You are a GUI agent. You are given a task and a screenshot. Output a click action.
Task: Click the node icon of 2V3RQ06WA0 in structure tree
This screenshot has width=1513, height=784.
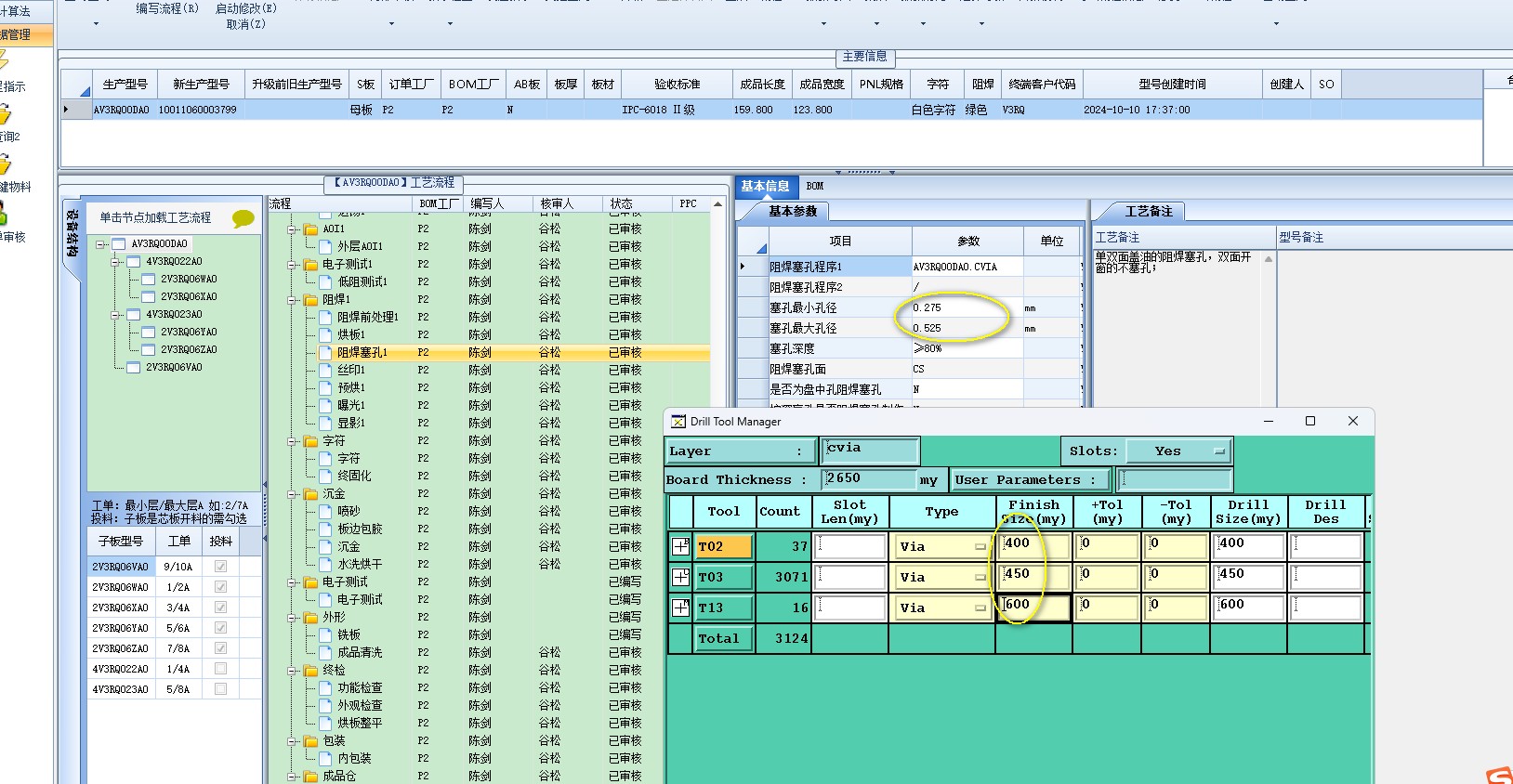click(148, 279)
